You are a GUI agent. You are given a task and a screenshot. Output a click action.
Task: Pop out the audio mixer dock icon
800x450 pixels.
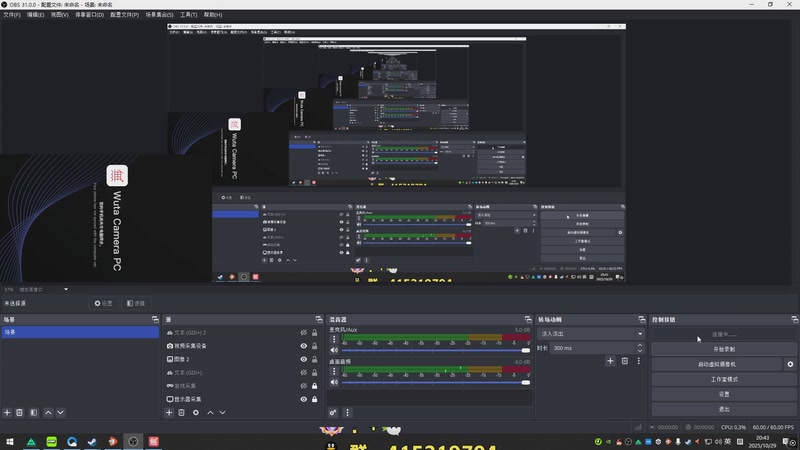pyautogui.click(x=528, y=319)
